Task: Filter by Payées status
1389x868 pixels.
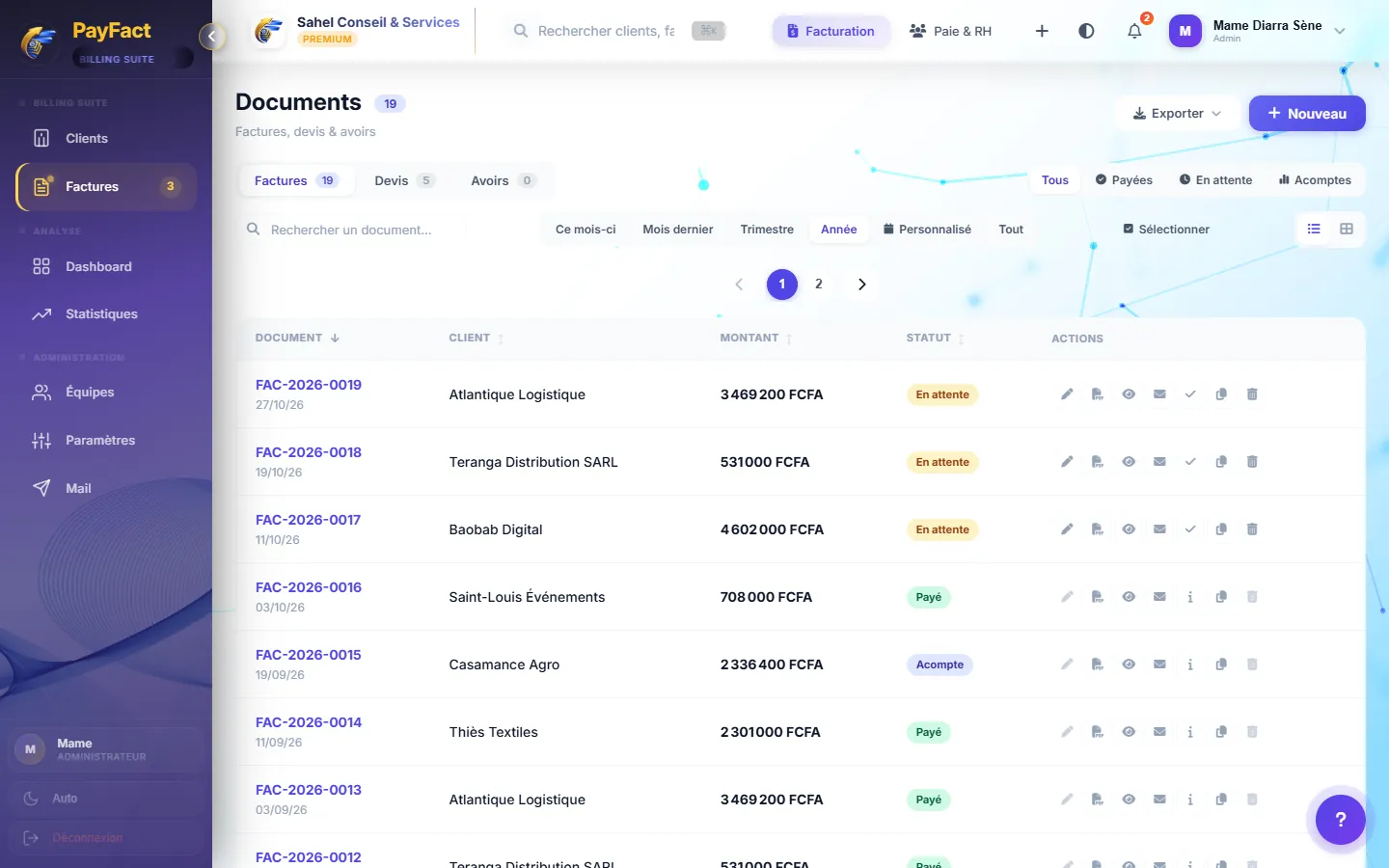Action: pyautogui.click(x=1124, y=180)
